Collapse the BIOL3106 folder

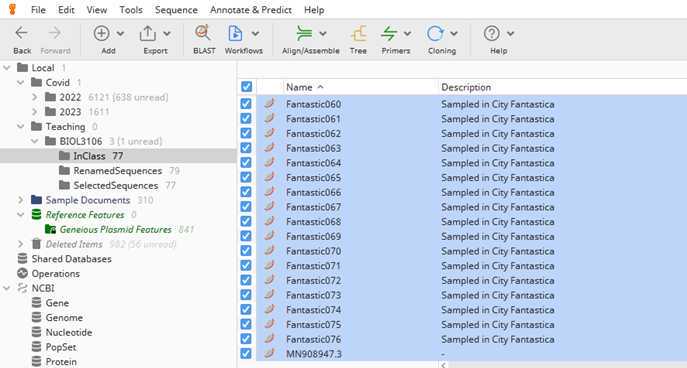coord(35,142)
